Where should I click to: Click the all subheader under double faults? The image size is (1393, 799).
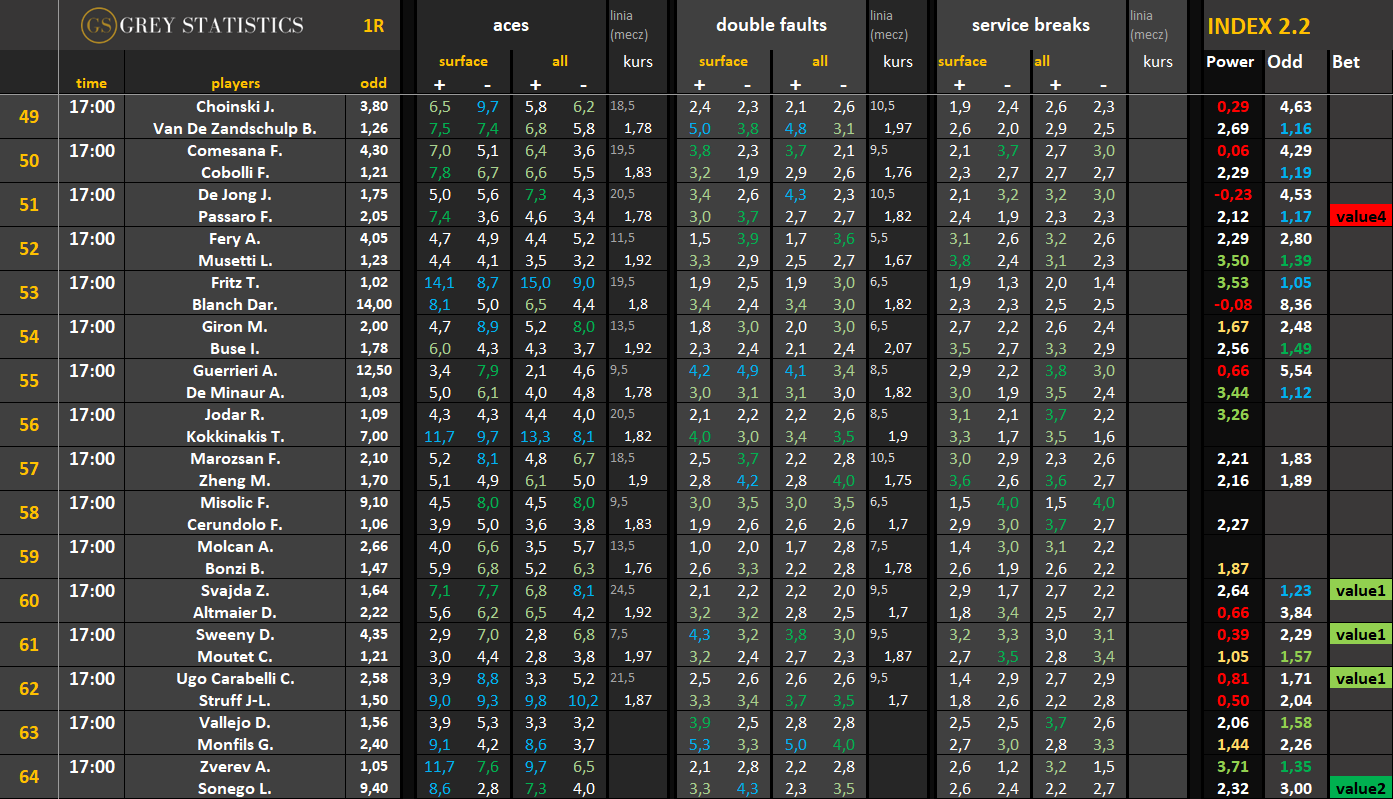[x=819, y=61]
